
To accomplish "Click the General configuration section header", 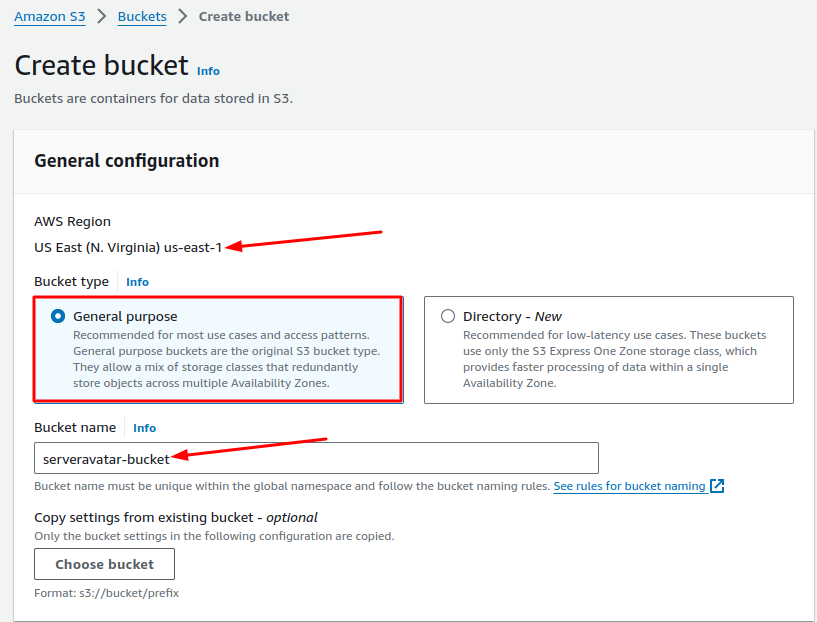I will click(x=126, y=160).
